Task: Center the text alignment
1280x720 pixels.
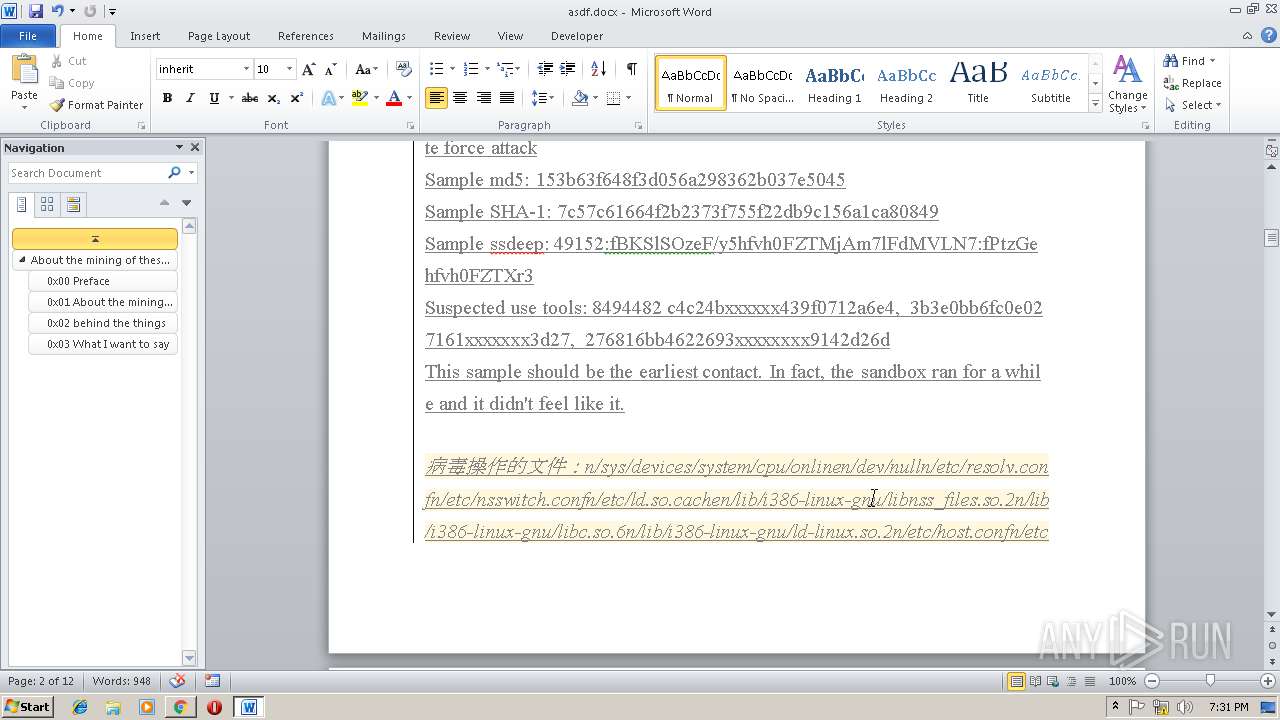Action: point(460,98)
